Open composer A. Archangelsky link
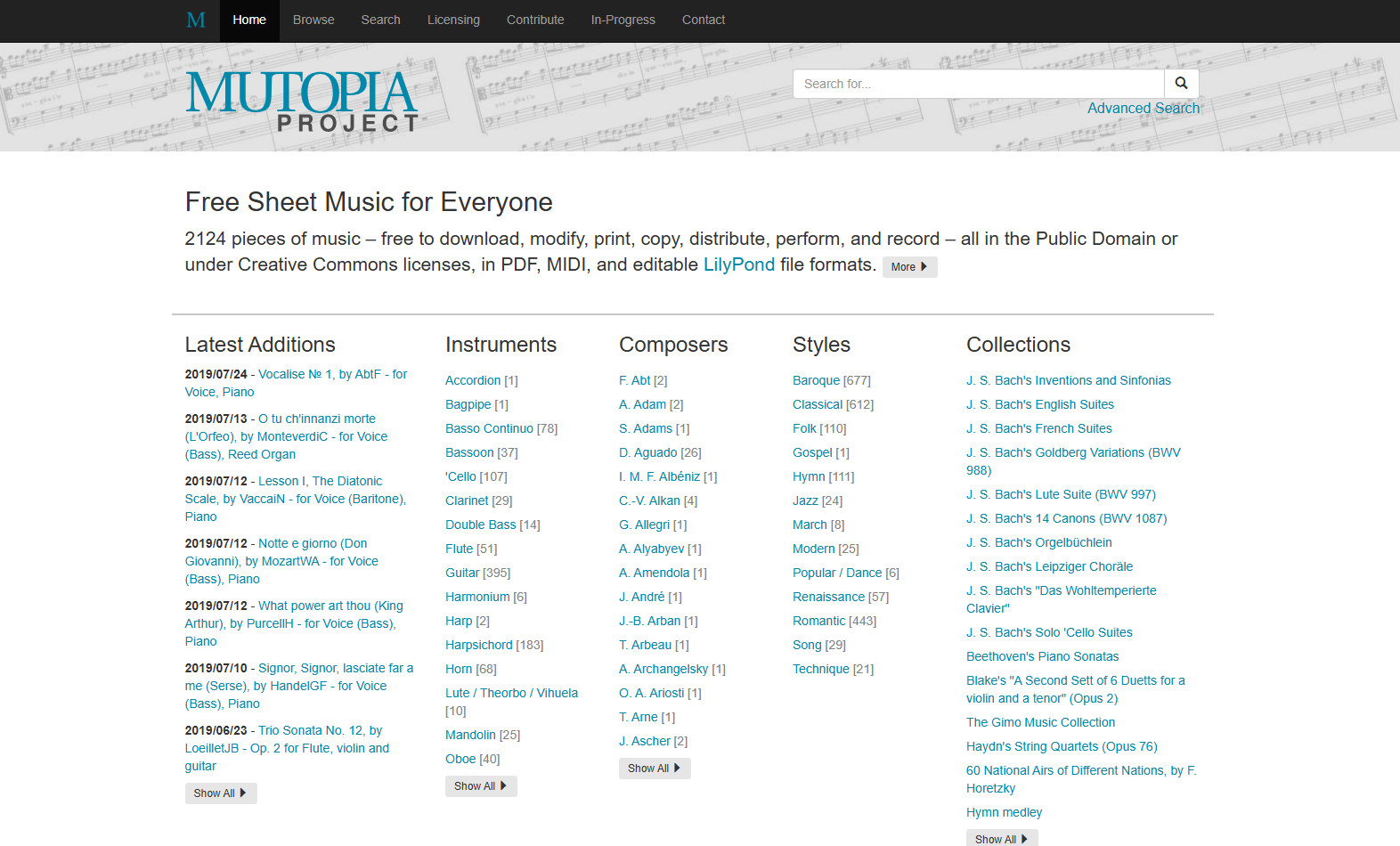The height and width of the screenshot is (846, 1400). [x=663, y=669]
